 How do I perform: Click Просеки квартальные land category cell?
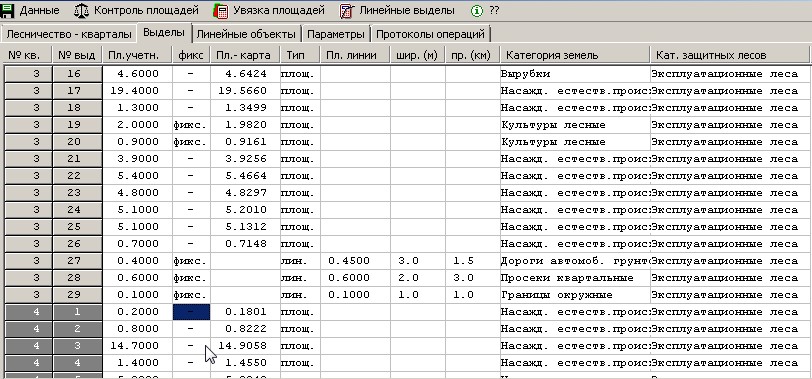point(575,278)
